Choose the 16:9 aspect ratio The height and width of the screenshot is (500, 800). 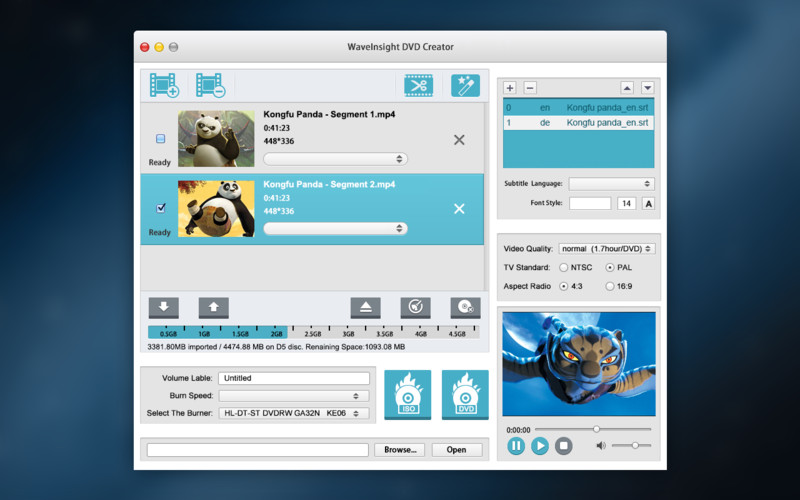coord(610,286)
